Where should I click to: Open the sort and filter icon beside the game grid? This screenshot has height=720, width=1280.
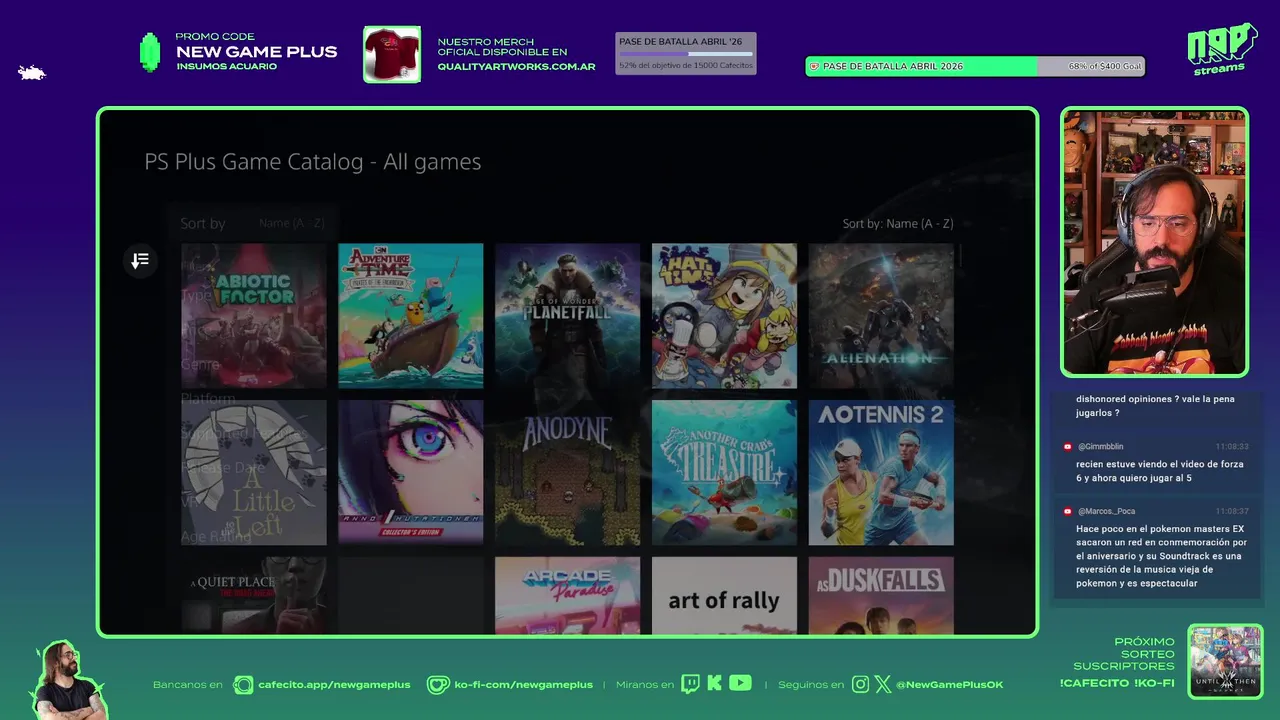click(x=140, y=261)
